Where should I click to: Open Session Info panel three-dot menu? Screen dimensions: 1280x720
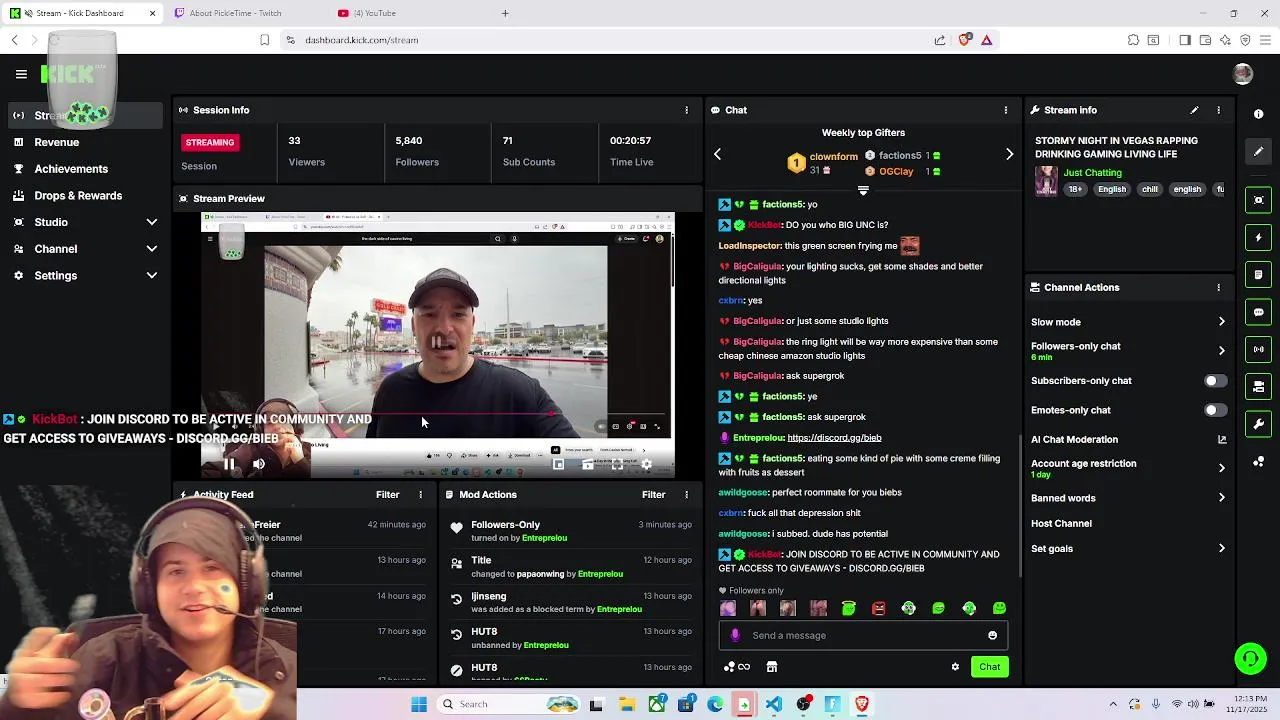pos(686,110)
